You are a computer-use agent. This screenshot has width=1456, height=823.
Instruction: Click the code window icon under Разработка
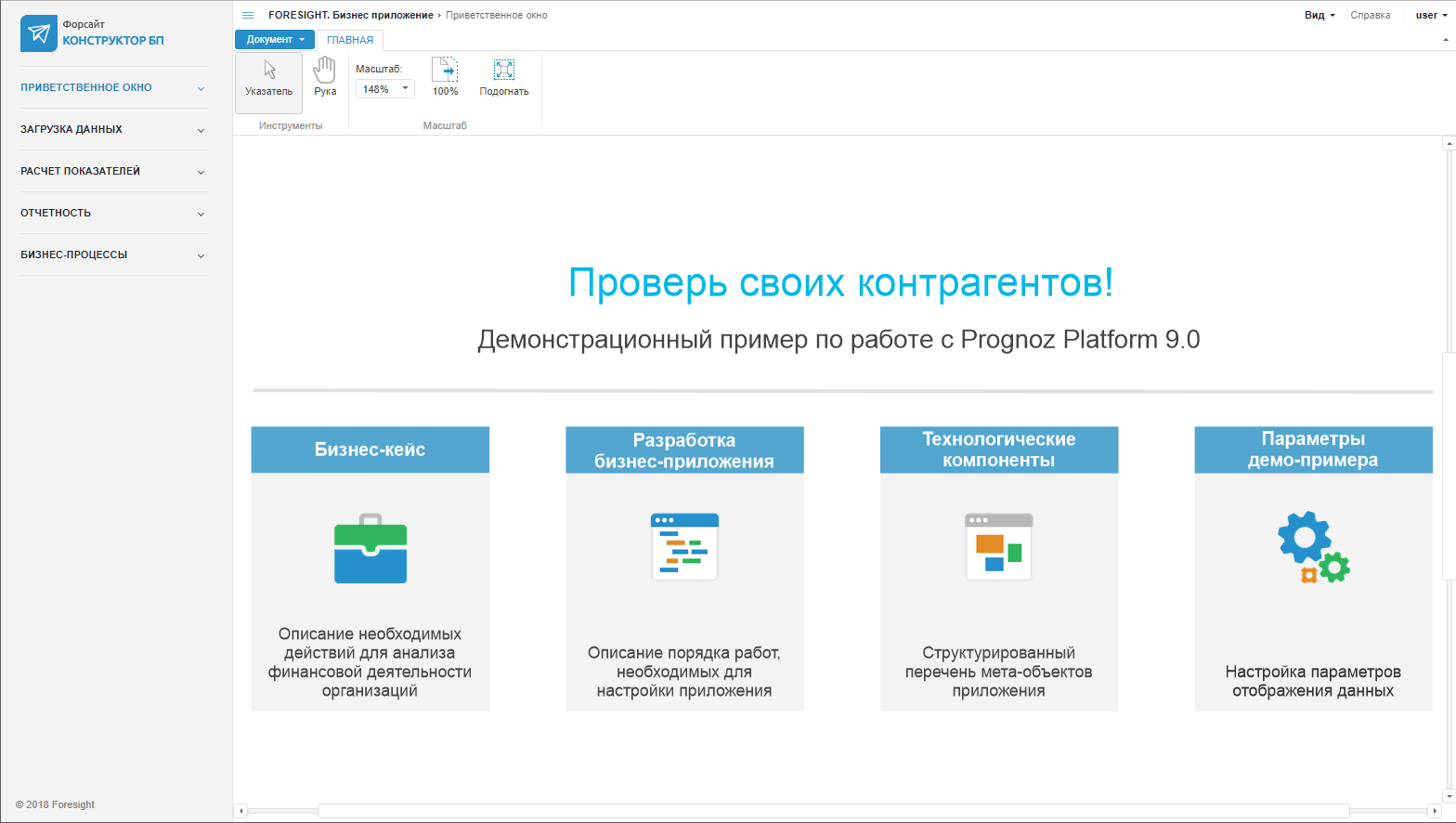pyautogui.click(x=684, y=547)
